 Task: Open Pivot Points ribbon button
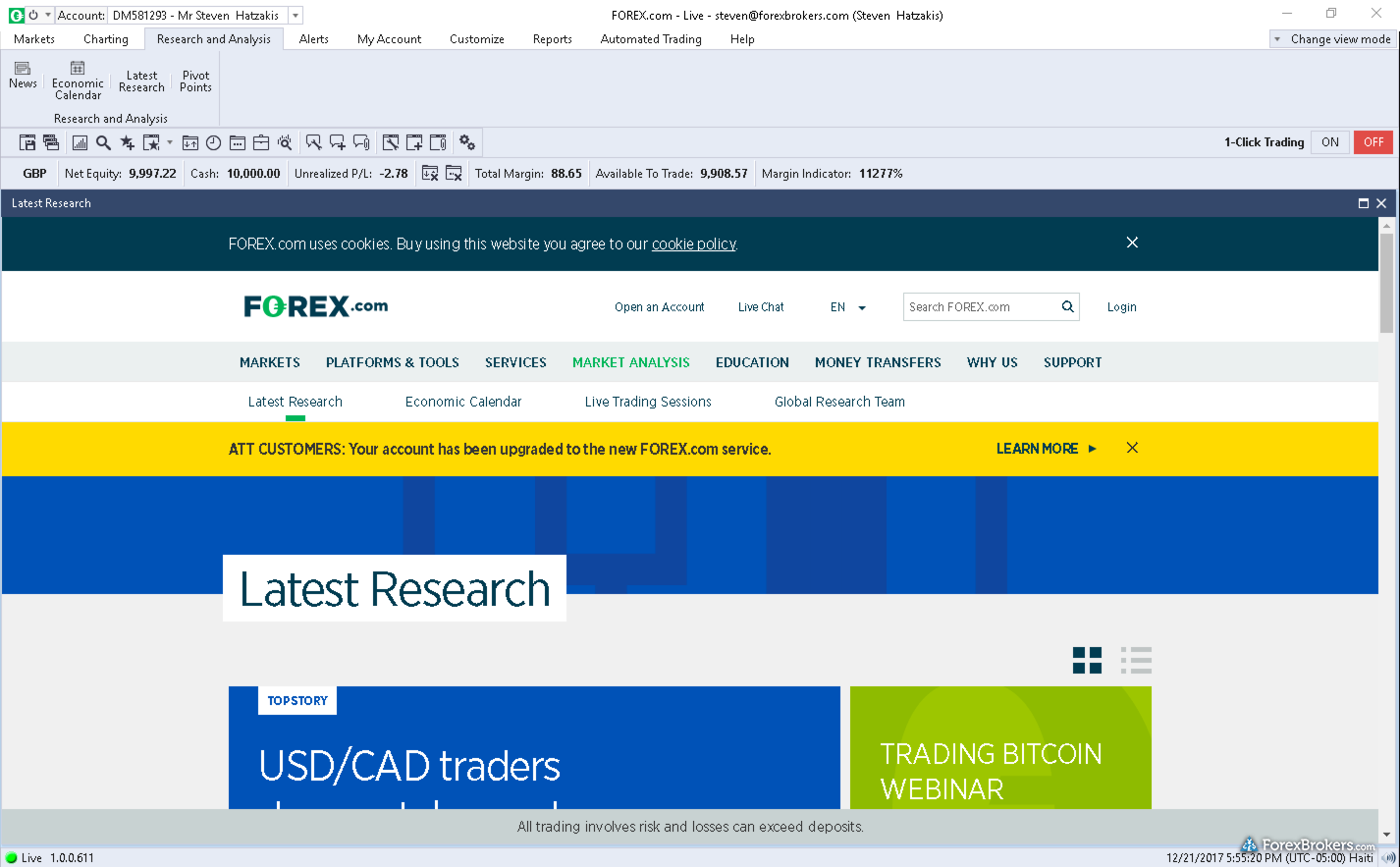pyautogui.click(x=195, y=81)
